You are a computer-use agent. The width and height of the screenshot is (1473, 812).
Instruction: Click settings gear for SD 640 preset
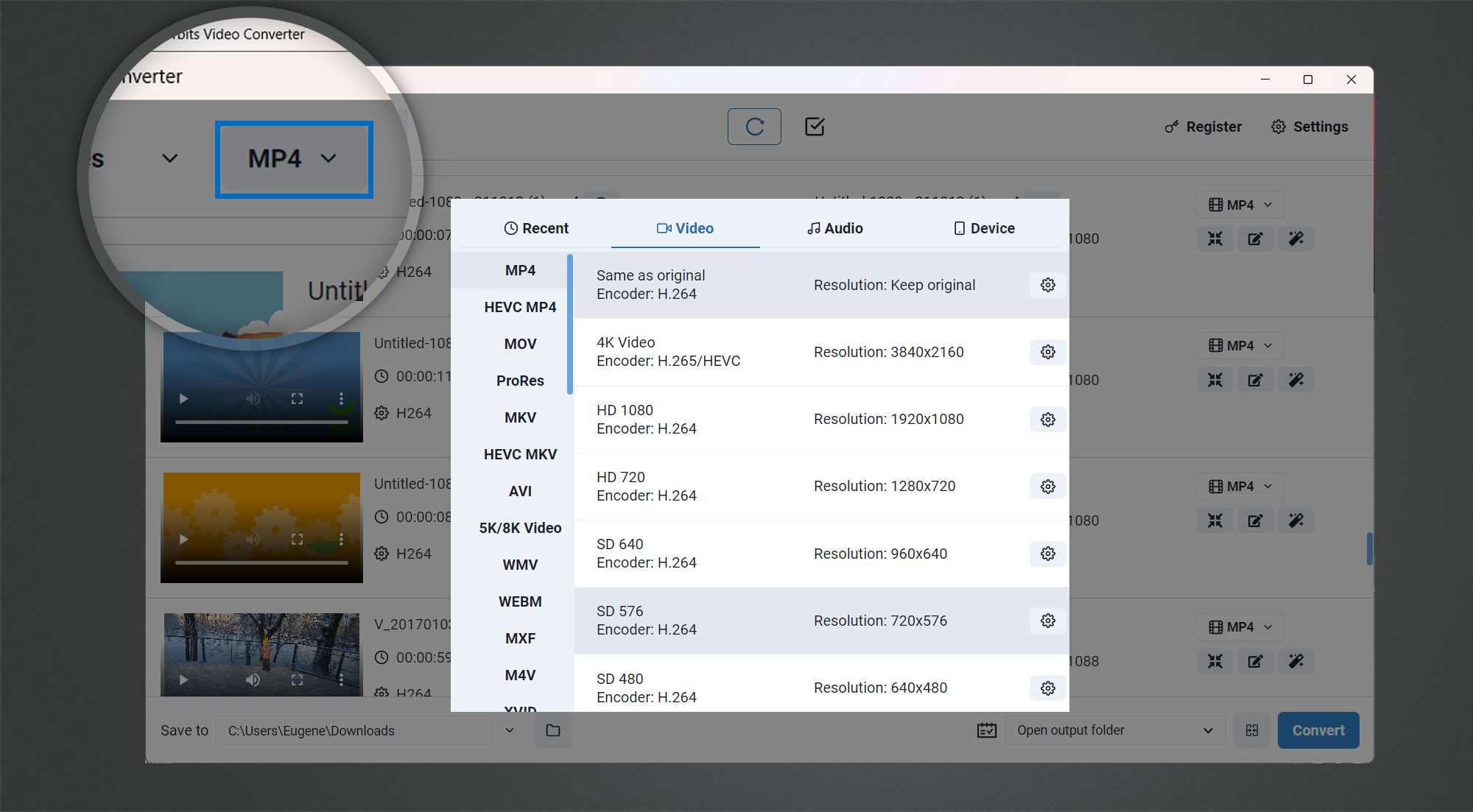[1046, 553]
